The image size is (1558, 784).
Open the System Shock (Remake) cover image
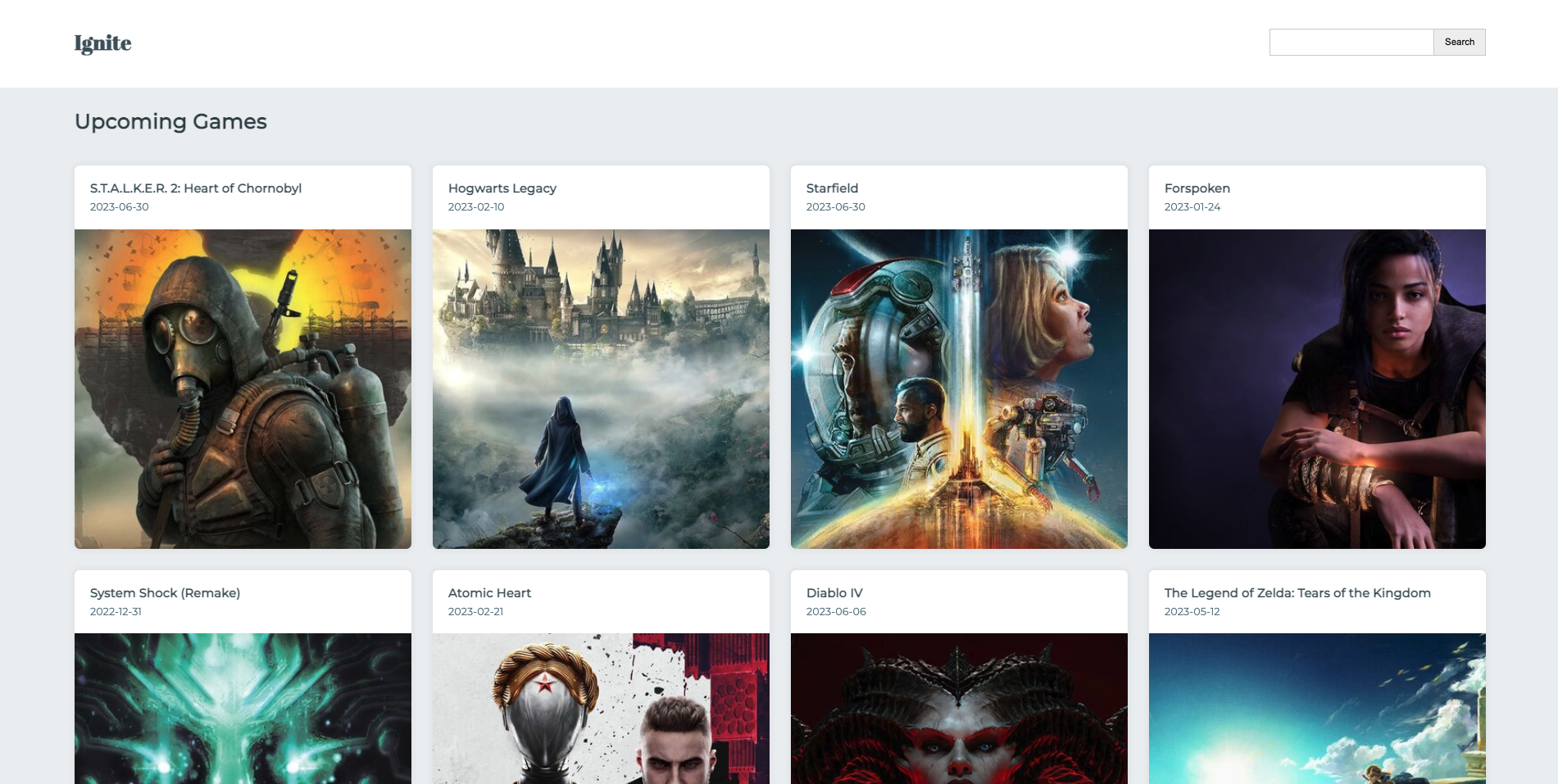click(x=243, y=709)
